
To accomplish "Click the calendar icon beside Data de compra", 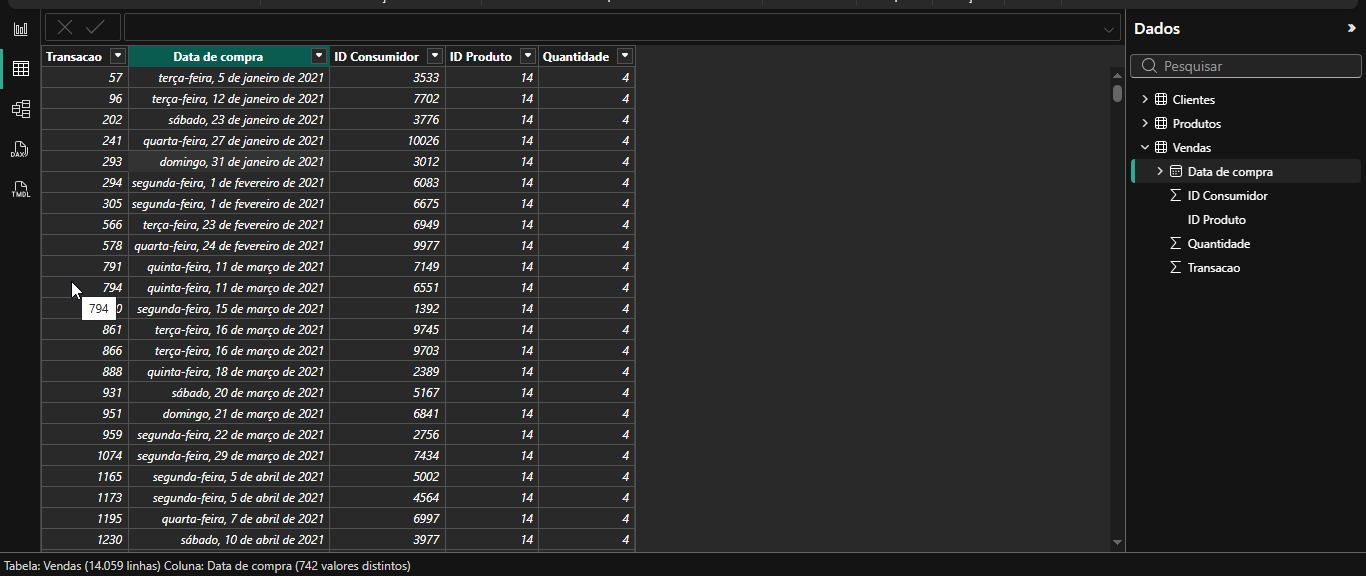I will pyautogui.click(x=1176, y=172).
